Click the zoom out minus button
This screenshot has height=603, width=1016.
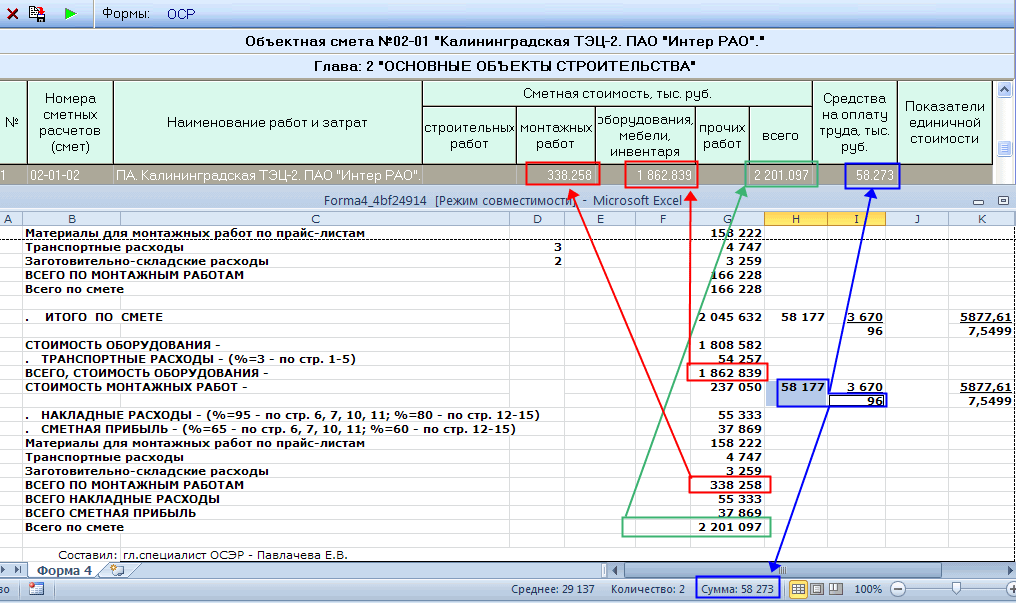coord(898,589)
